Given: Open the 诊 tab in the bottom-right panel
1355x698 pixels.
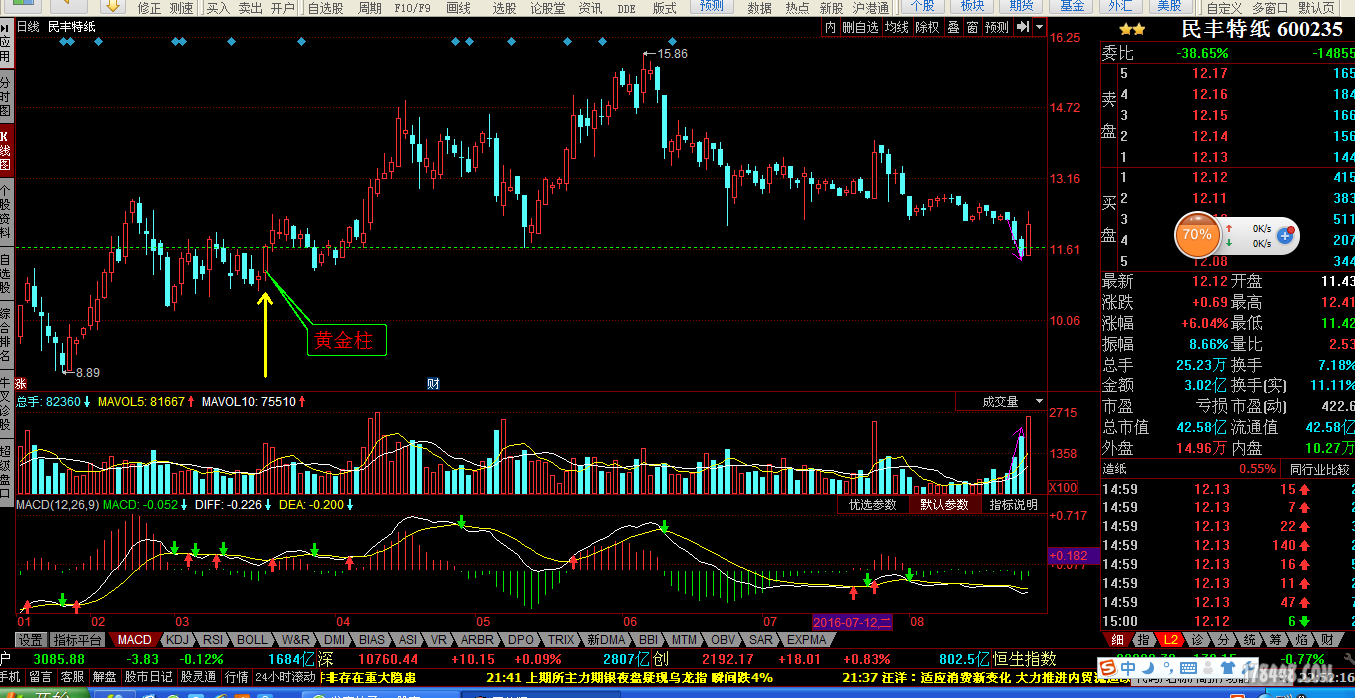Looking at the screenshot, I should 1197,639.
